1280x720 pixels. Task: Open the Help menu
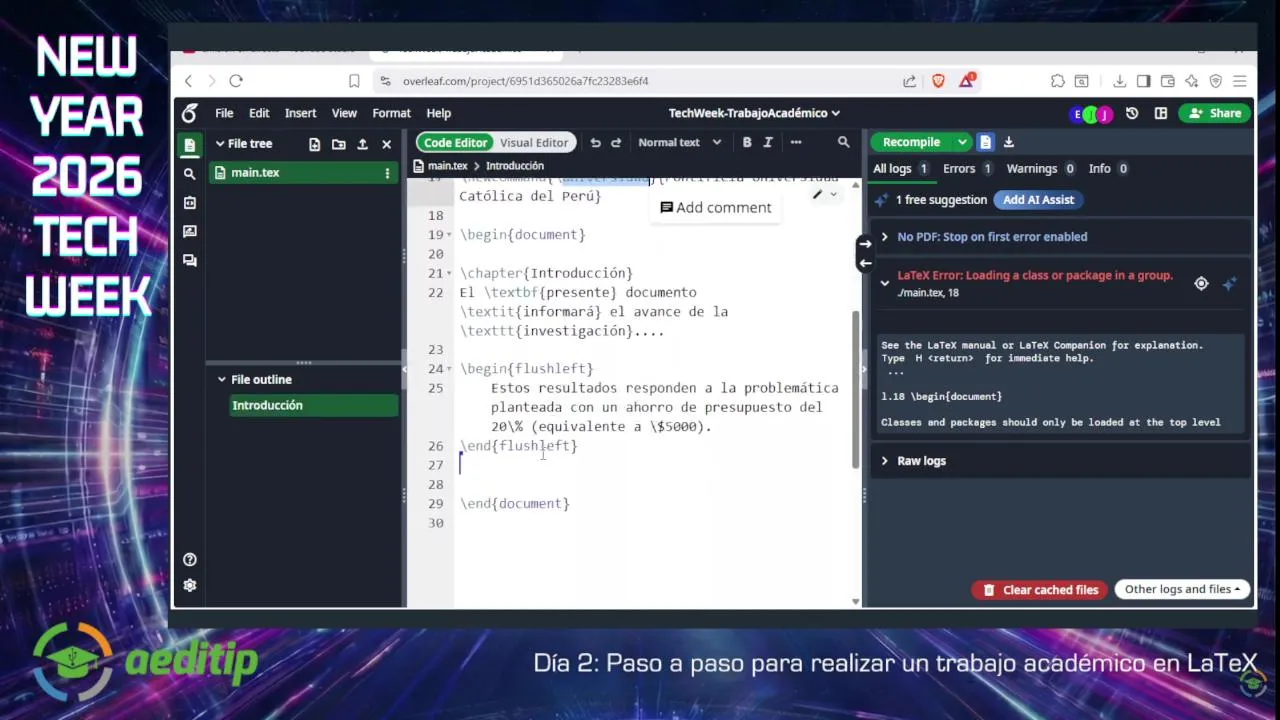(438, 113)
